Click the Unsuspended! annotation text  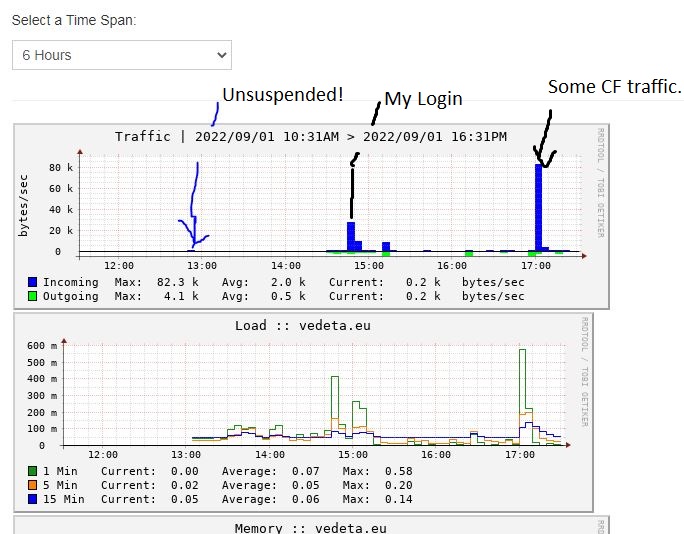pos(283,95)
